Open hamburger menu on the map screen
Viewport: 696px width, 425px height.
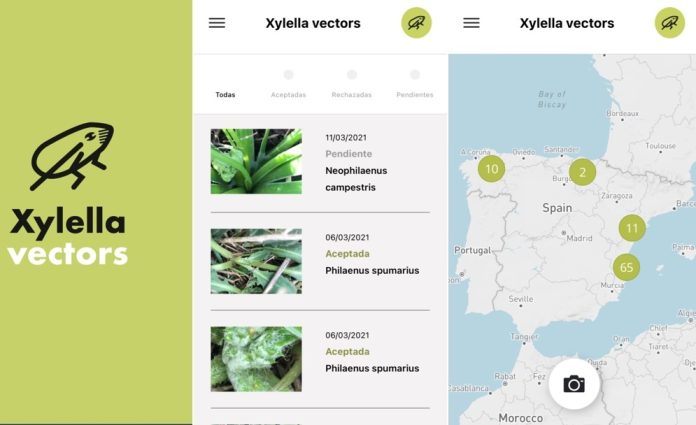(x=472, y=23)
